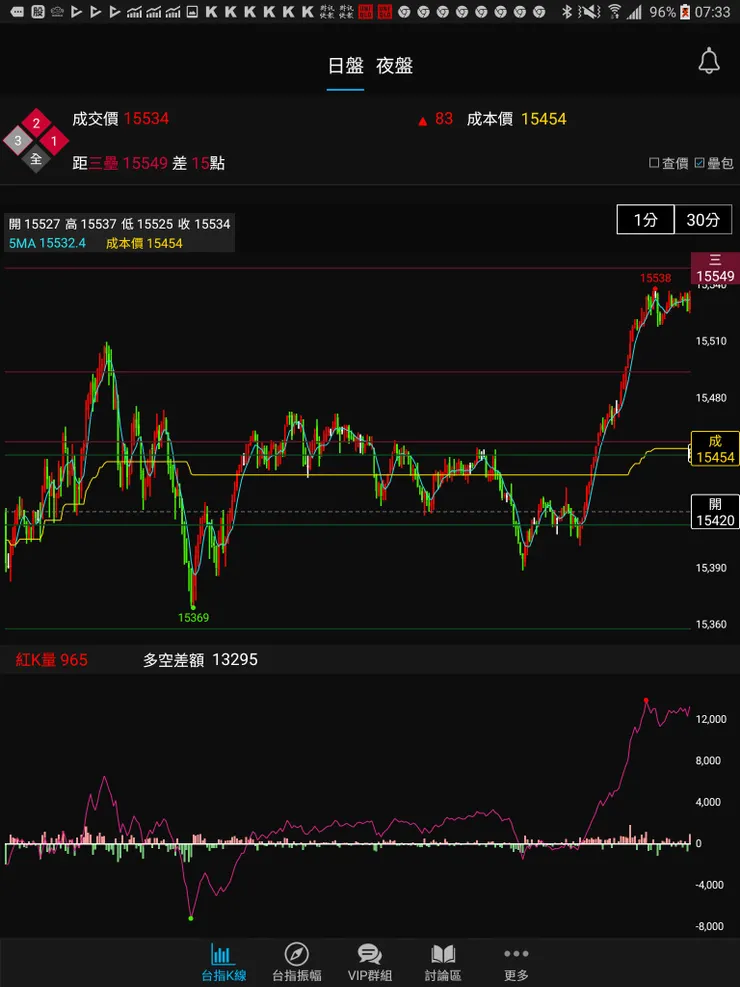Tap the red change value 83
Image resolution: width=740 pixels, height=987 pixels.
click(x=444, y=119)
